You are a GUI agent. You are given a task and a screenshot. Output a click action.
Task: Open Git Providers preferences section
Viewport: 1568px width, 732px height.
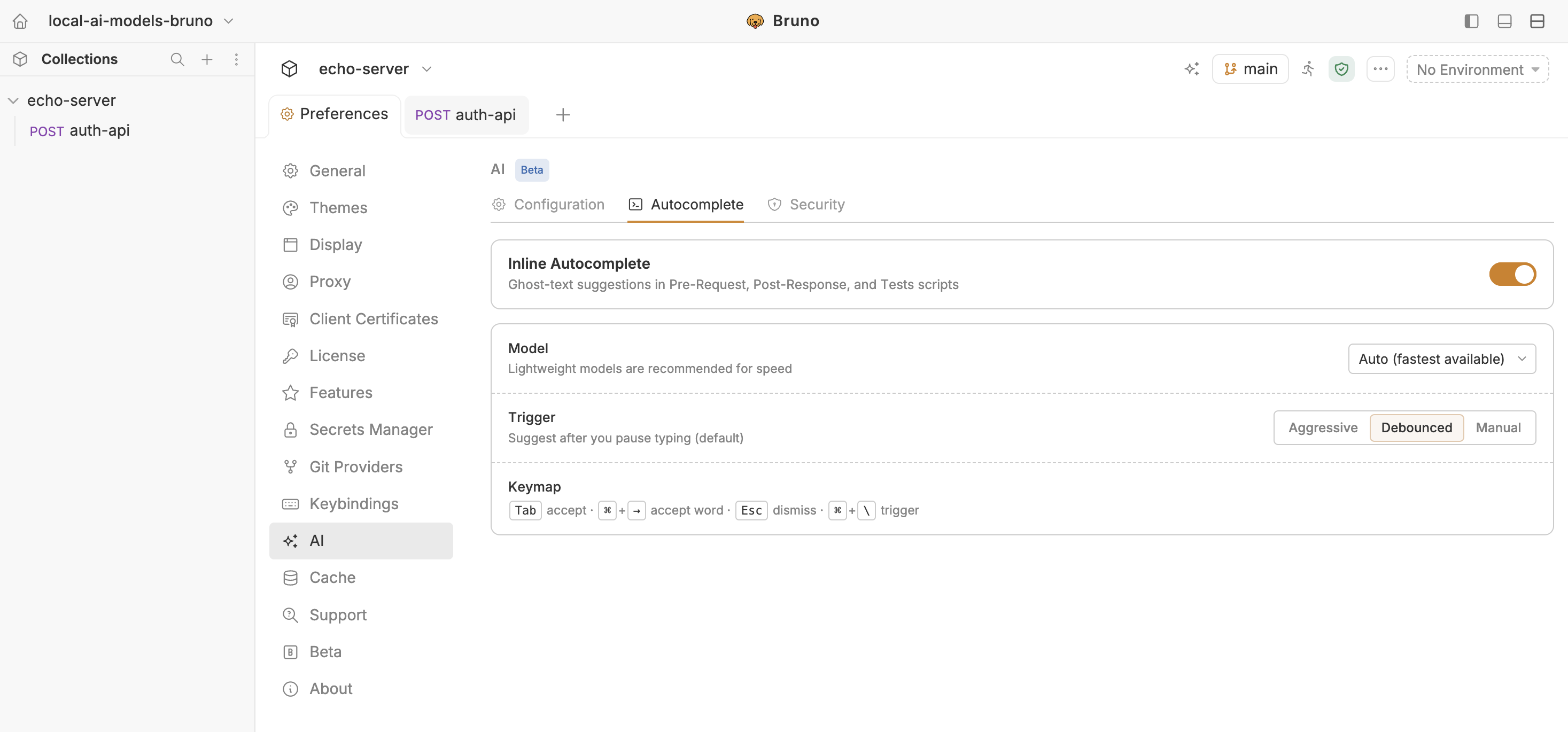tap(361, 466)
